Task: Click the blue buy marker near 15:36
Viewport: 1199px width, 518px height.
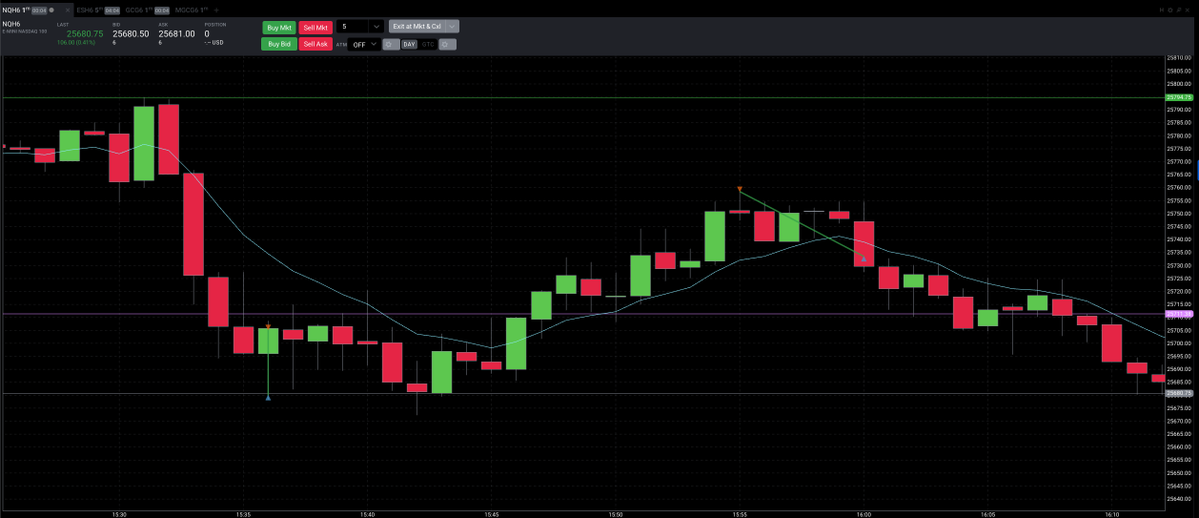Action: click(x=268, y=398)
